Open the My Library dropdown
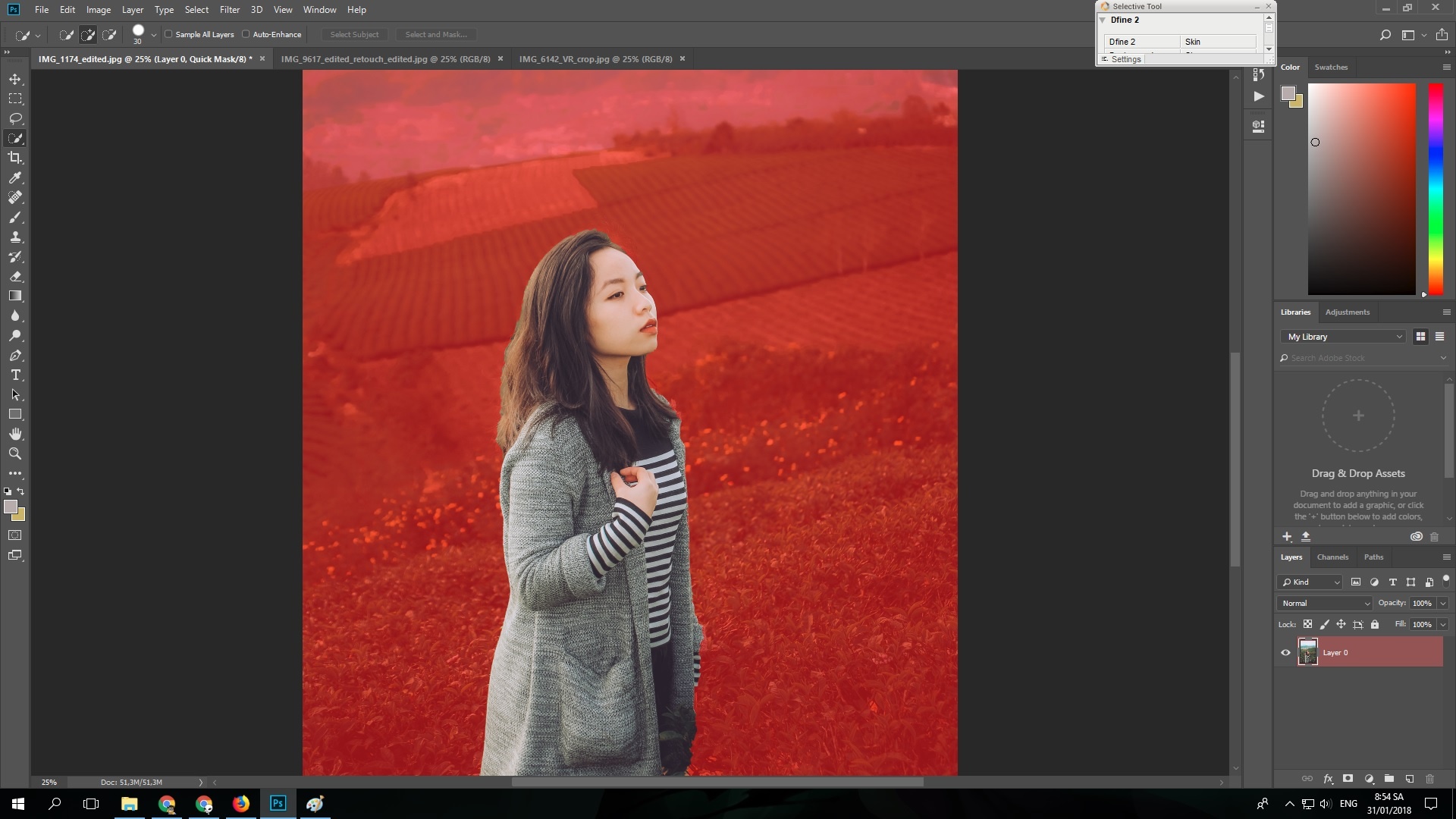The height and width of the screenshot is (819, 1456). 1342,336
